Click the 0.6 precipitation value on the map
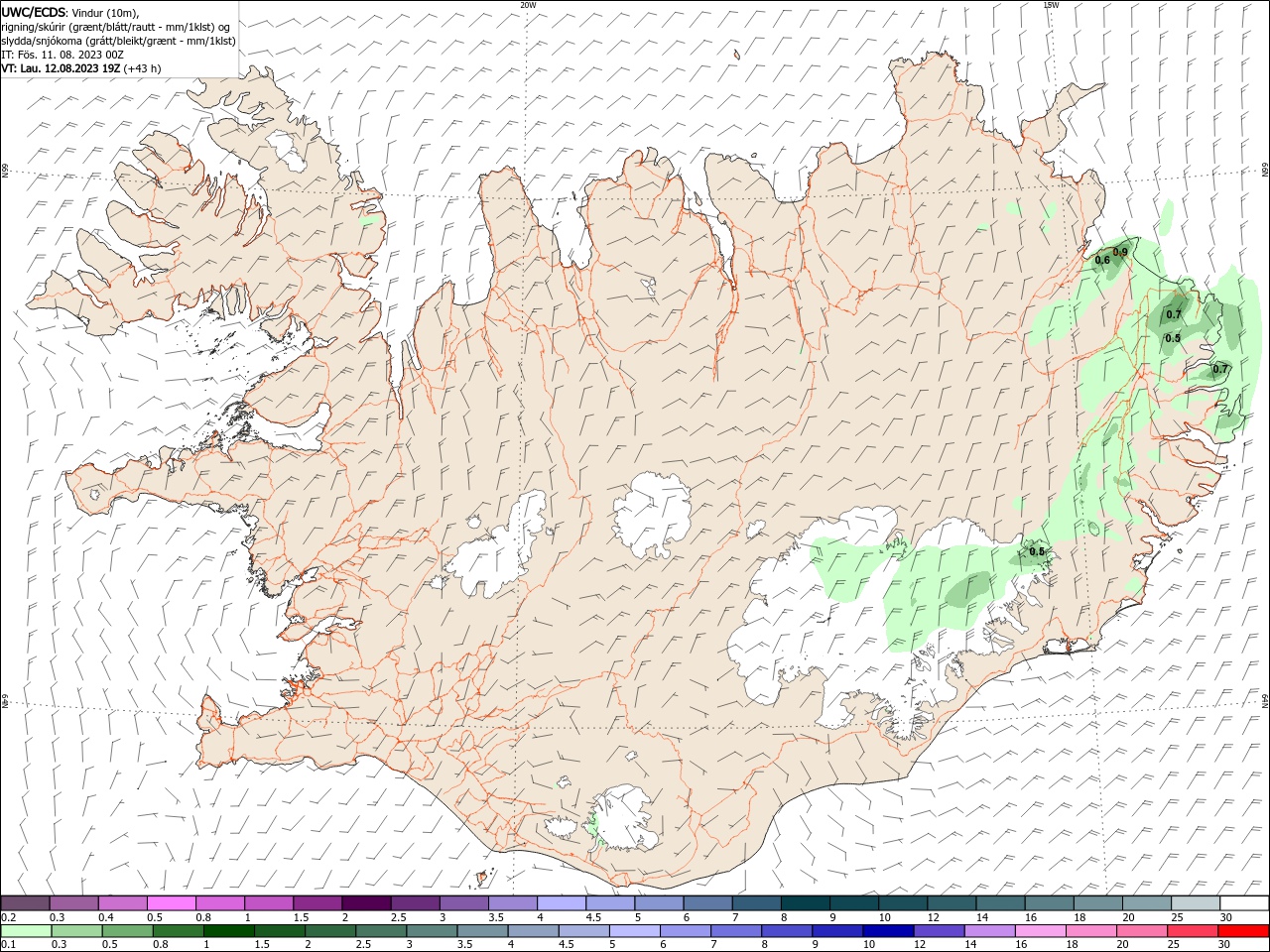 pos(1102,261)
